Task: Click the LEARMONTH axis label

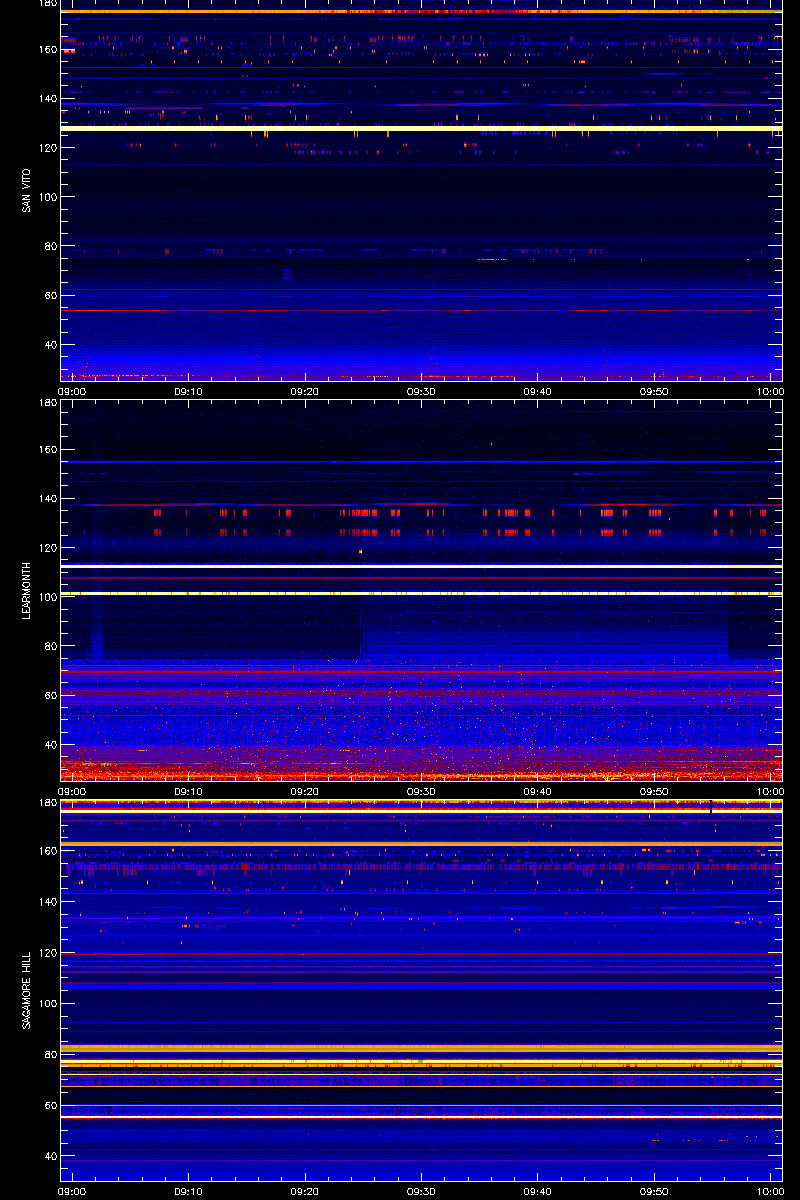Action: tap(25, 589)
